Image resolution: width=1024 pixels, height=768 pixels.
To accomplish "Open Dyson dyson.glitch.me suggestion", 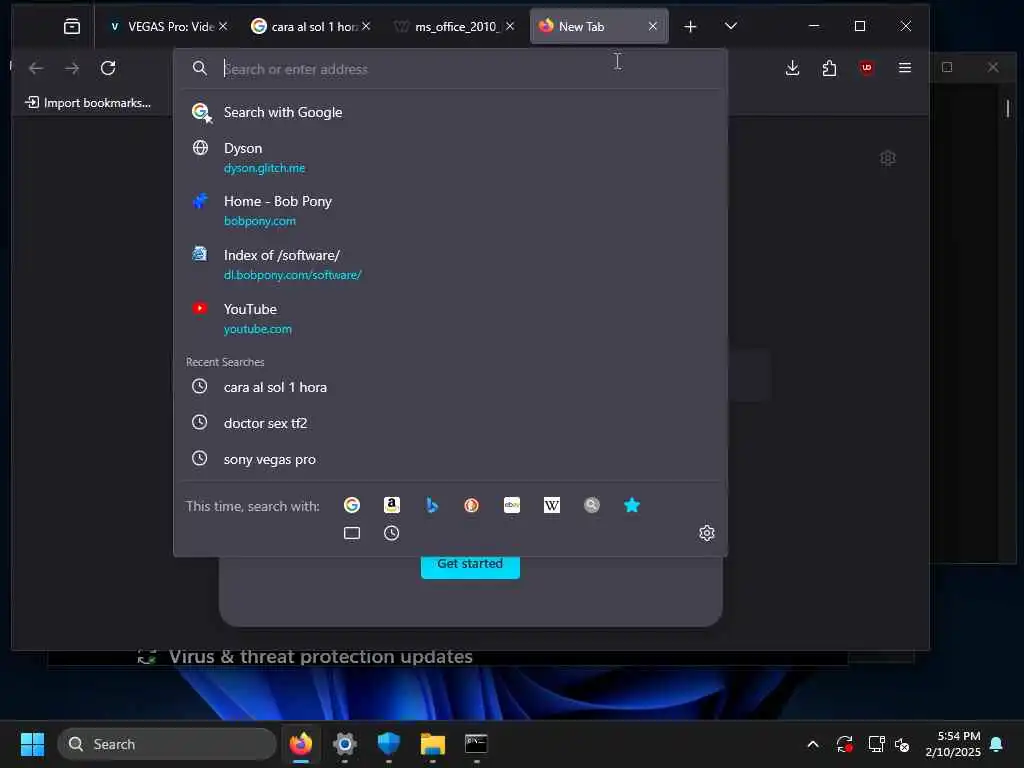I will (451, 157).
